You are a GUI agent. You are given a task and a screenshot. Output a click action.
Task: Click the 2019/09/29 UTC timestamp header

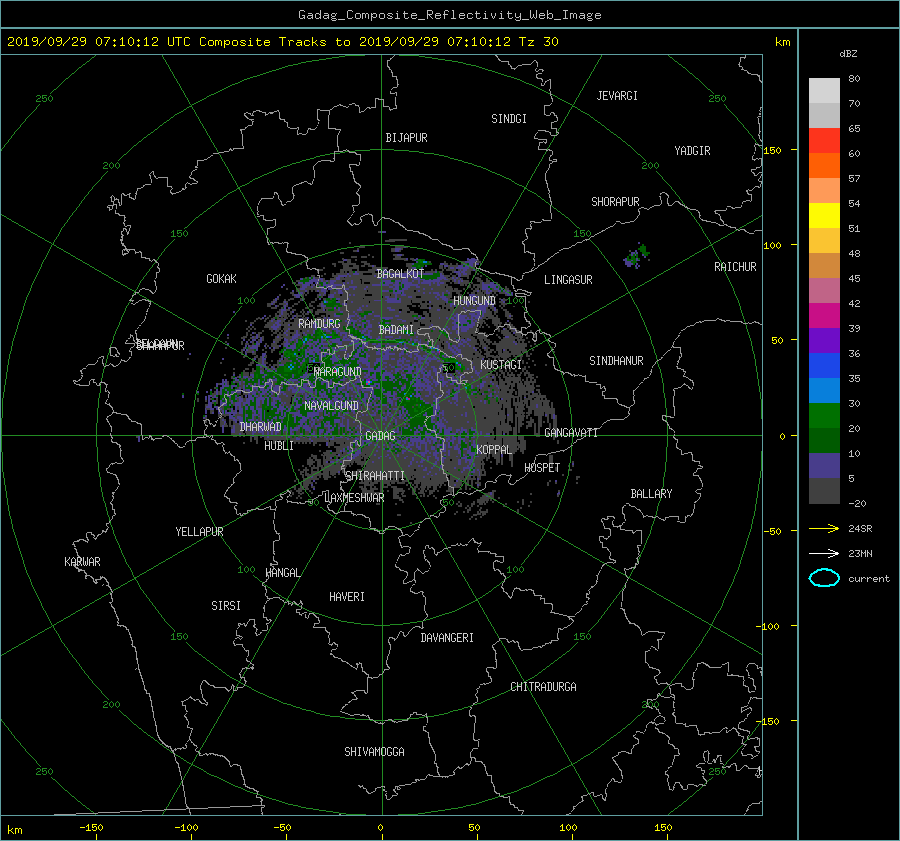coord(282,42)
